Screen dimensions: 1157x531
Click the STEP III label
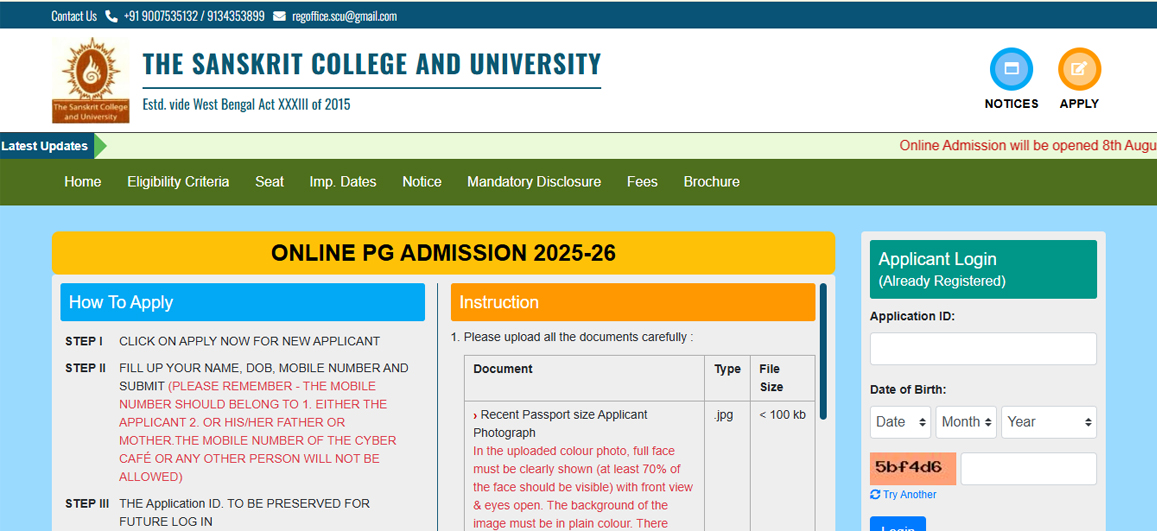[87, 504]
